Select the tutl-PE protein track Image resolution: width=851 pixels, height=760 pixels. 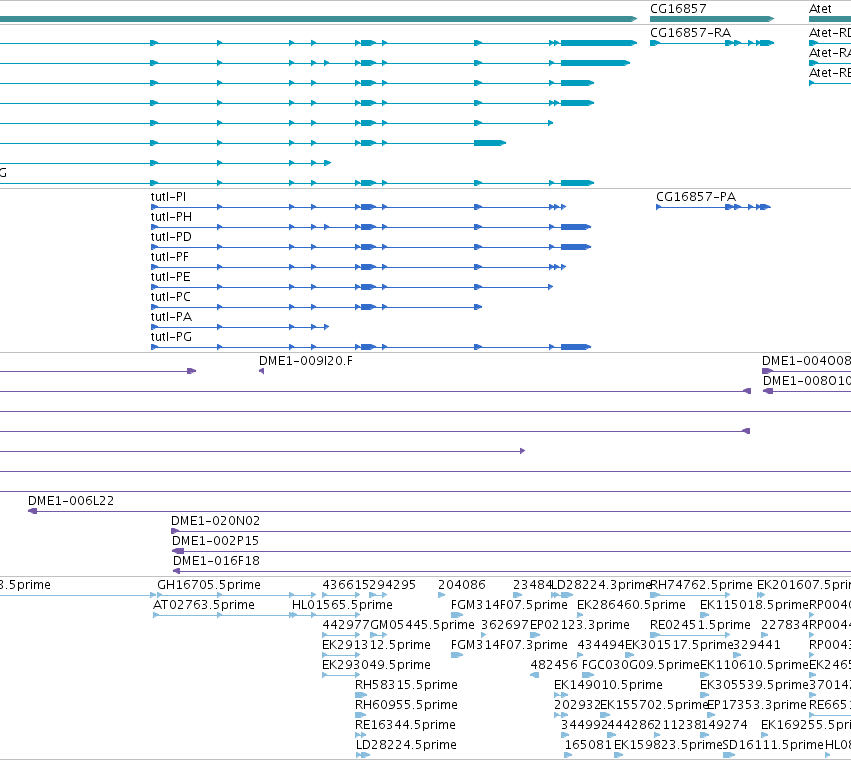(352, 287)
